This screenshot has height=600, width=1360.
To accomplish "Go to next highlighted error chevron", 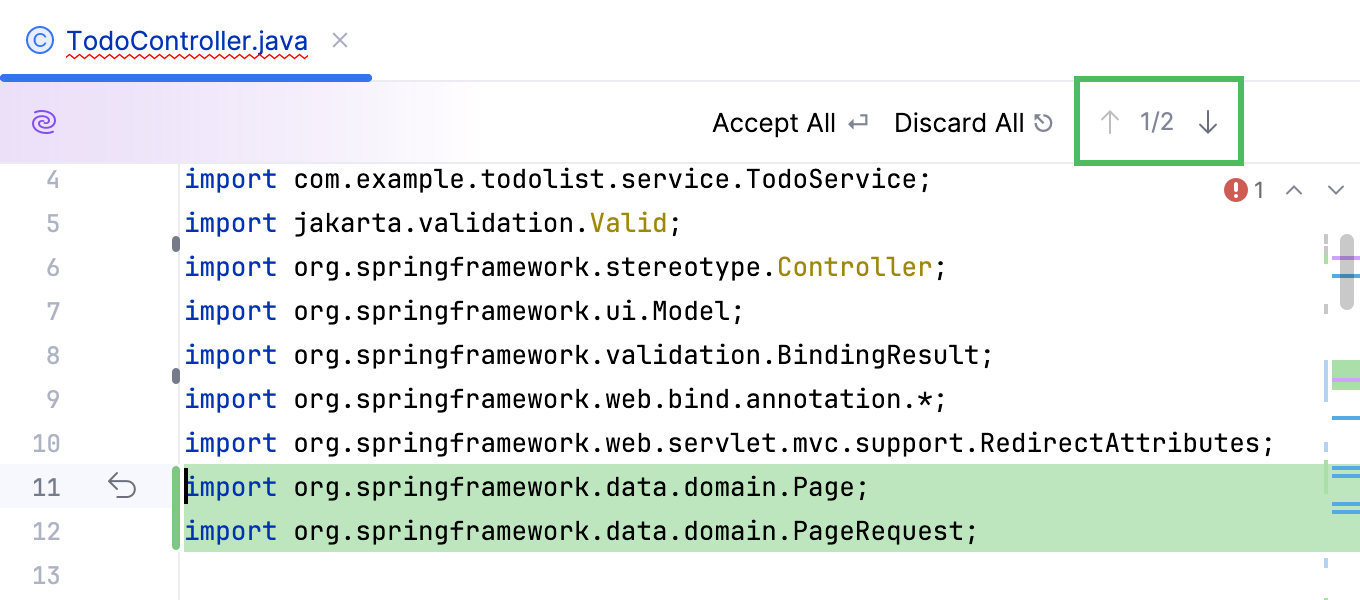I will (1336, 190).
